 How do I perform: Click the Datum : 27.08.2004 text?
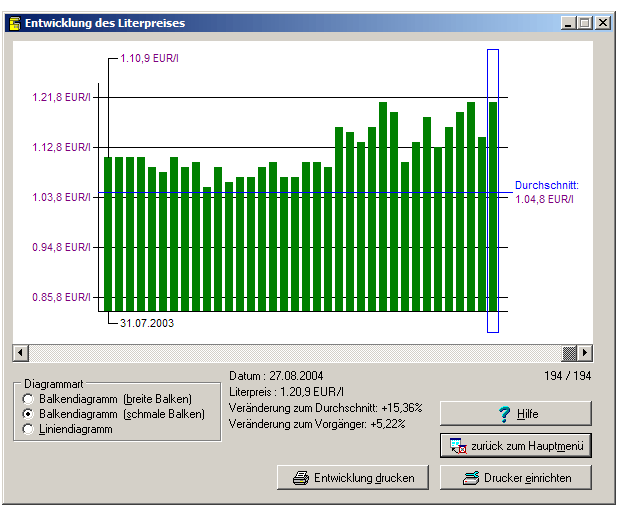276,376
